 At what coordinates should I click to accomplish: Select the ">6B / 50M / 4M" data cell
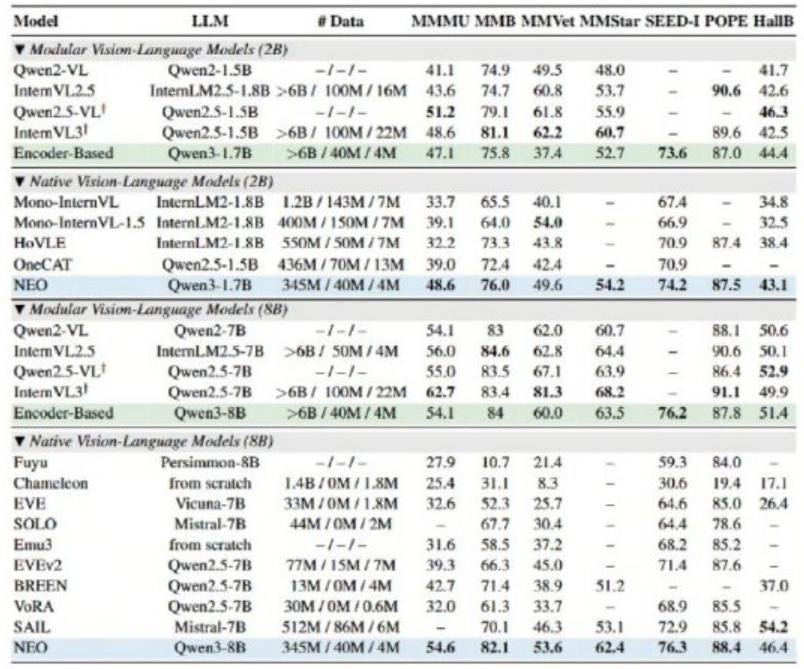(x=341, y=351)
